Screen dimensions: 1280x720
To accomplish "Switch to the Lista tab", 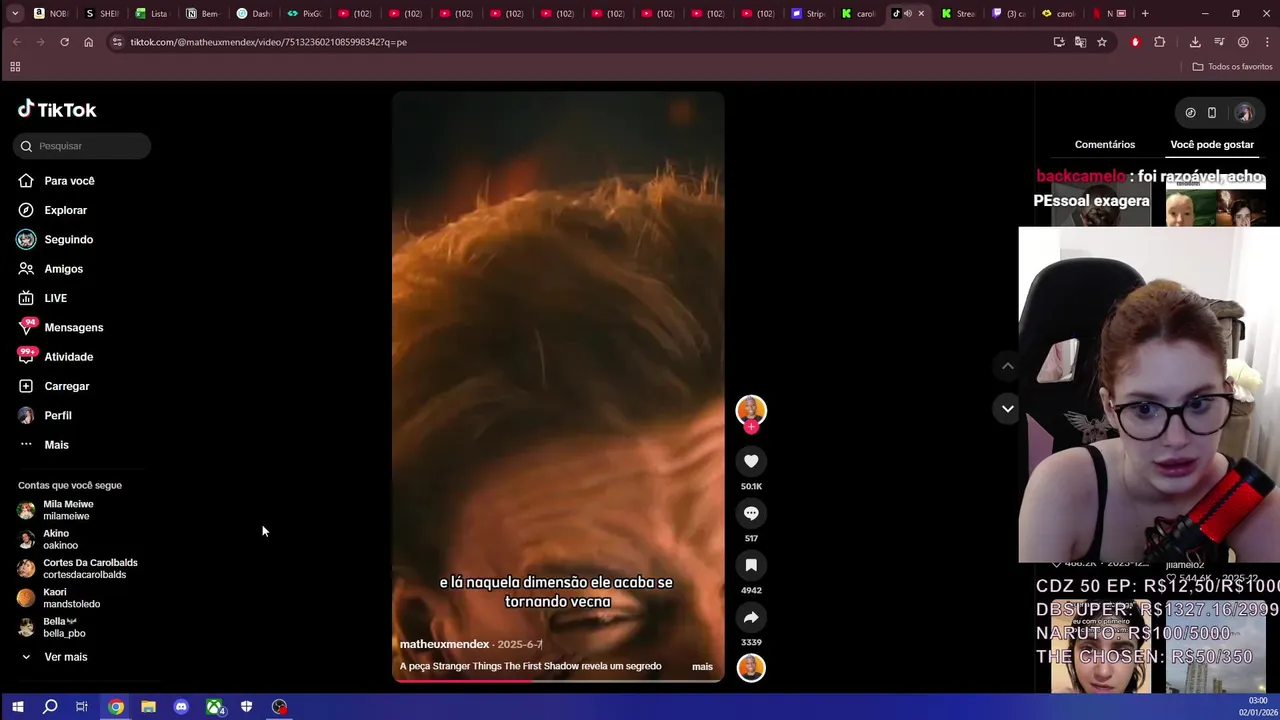I will 152,14.
